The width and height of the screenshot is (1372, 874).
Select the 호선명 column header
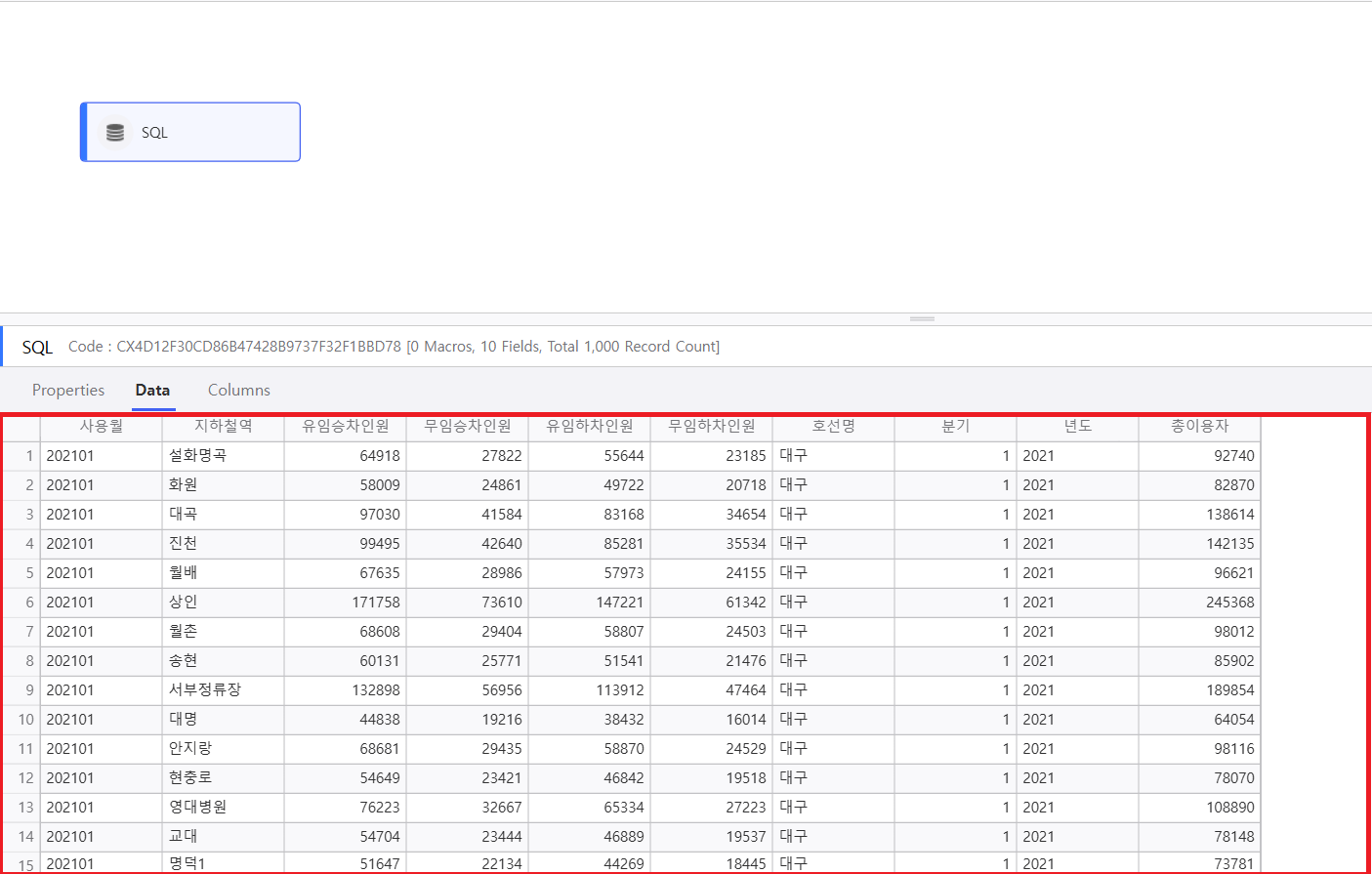pyautogui.click(x=834, y=426)
